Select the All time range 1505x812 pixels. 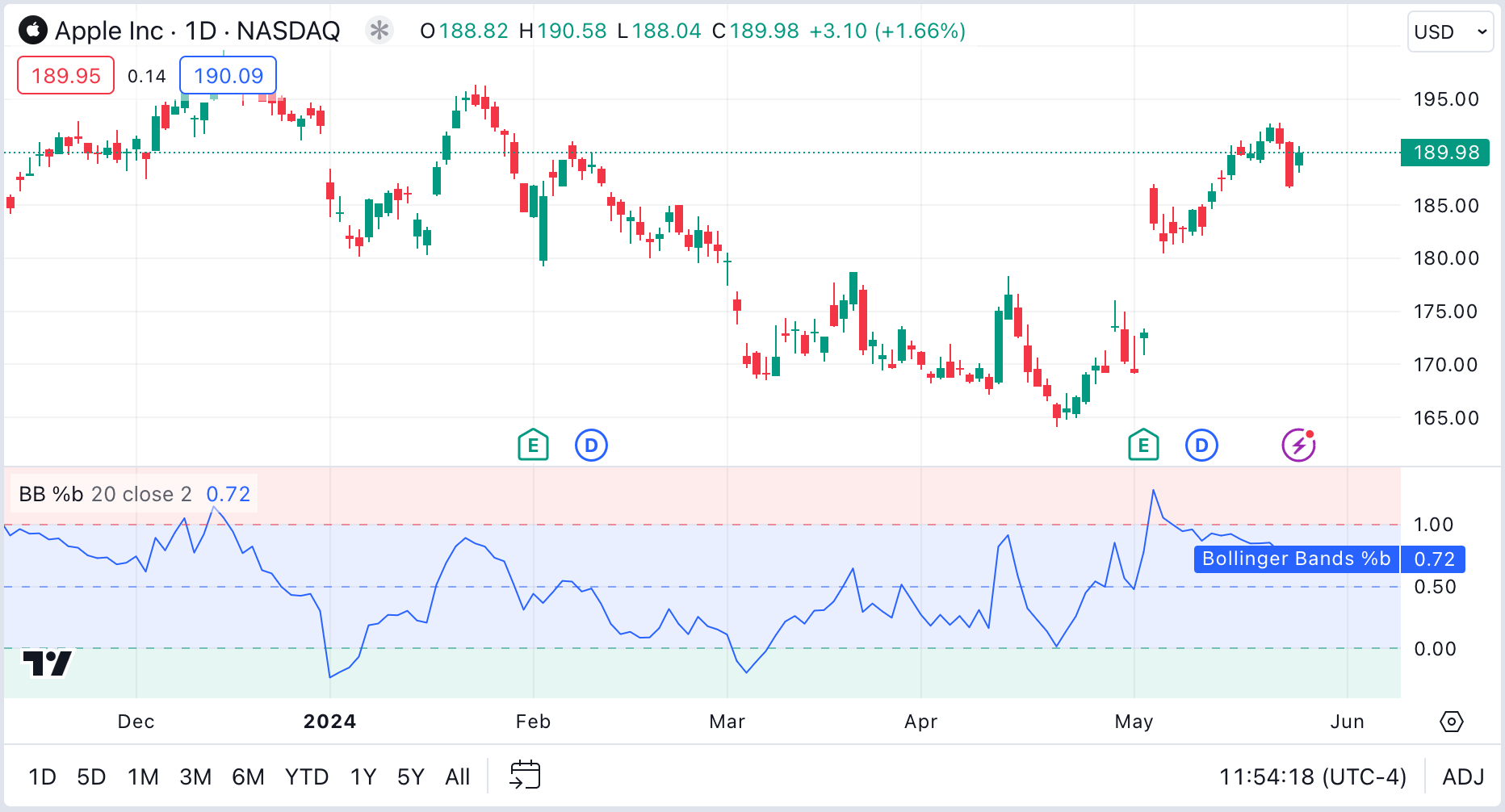457,776
